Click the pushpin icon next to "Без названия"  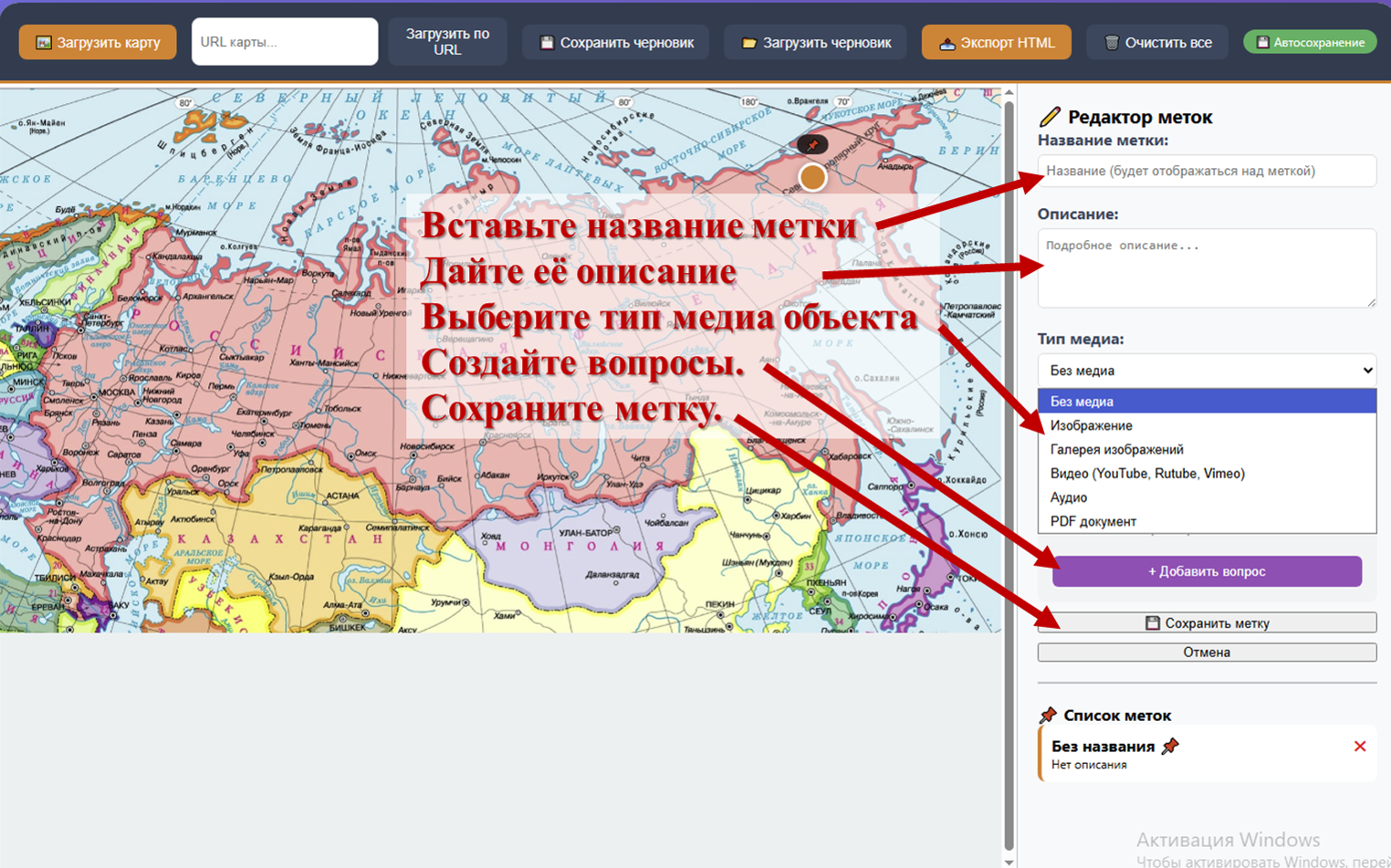(1170, 747)
